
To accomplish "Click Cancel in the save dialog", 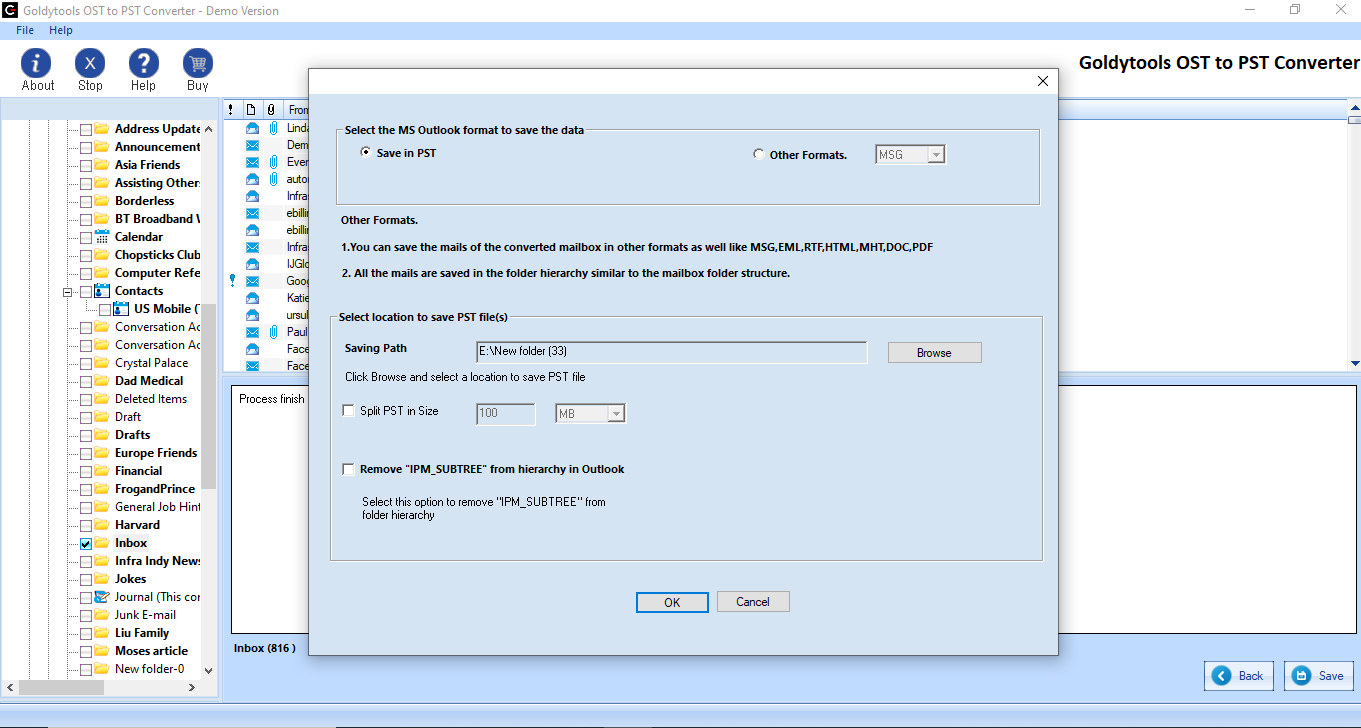I will tap(753, 602).
